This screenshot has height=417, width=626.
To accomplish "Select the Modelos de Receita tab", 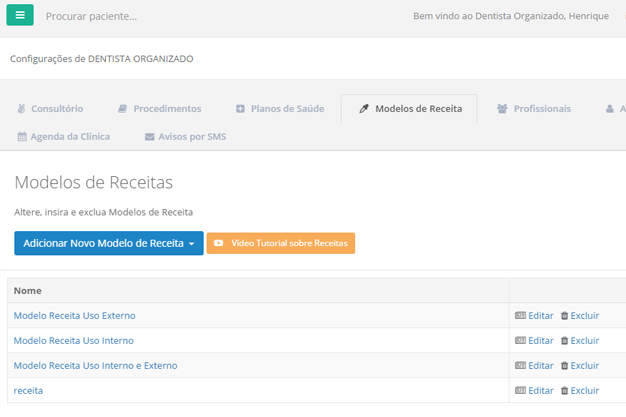I will pyautogui.click(x=410, y=108).
